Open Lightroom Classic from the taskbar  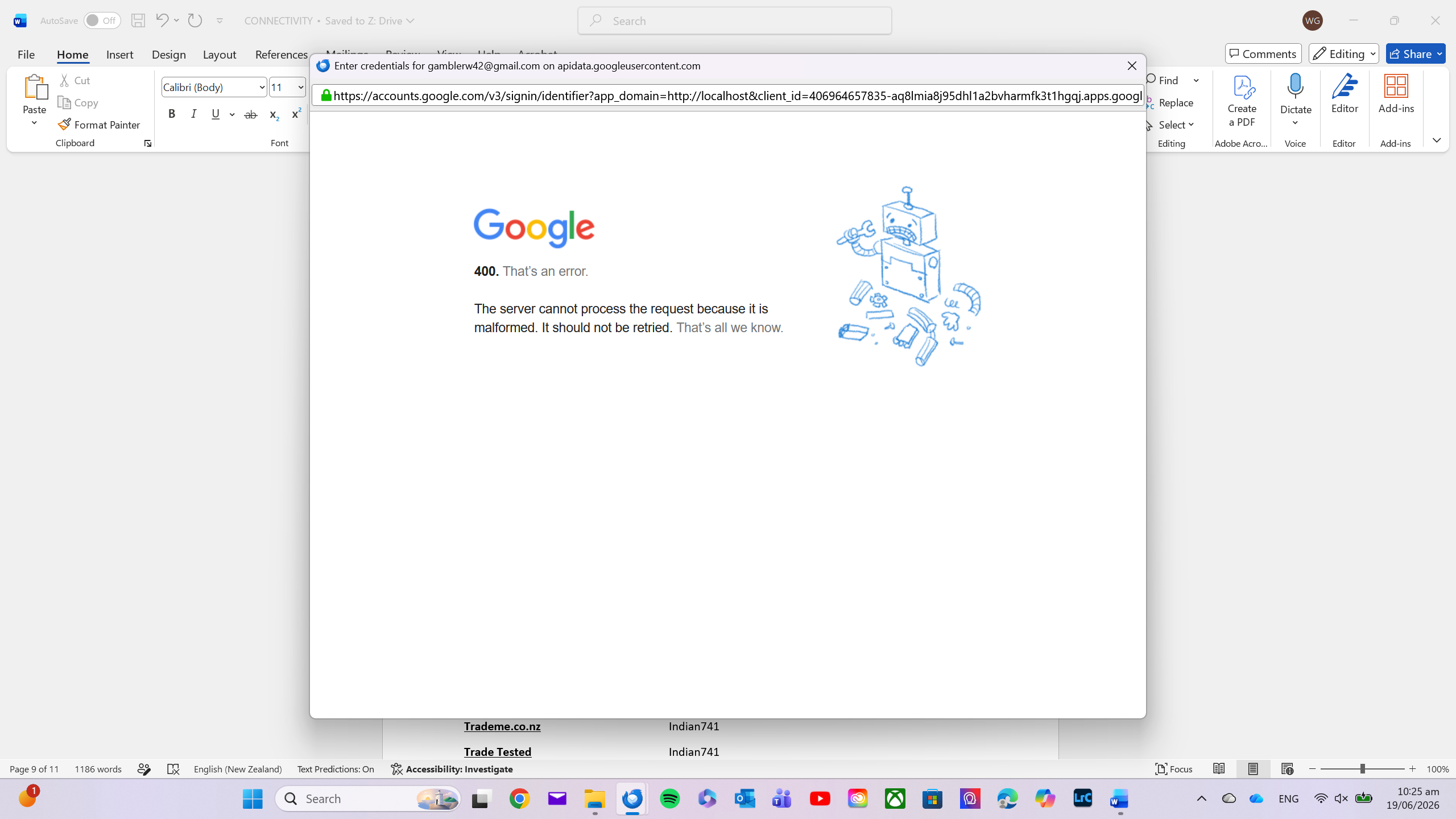point(1083,799)
